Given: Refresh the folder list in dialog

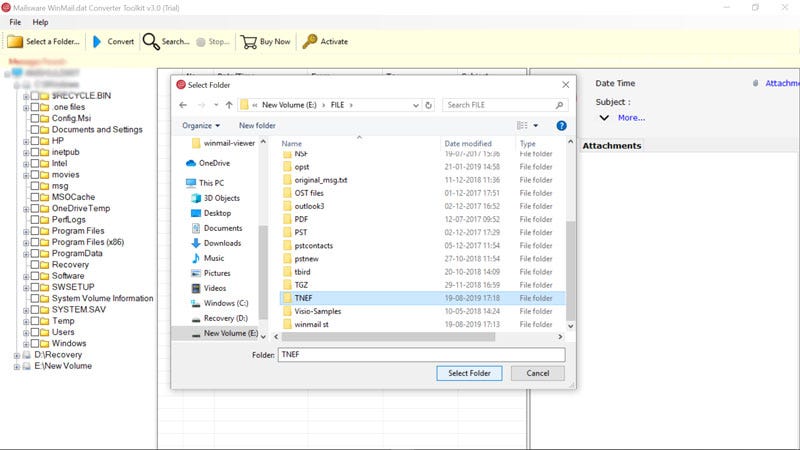Looking at the screenshot, I should point(429,105).
